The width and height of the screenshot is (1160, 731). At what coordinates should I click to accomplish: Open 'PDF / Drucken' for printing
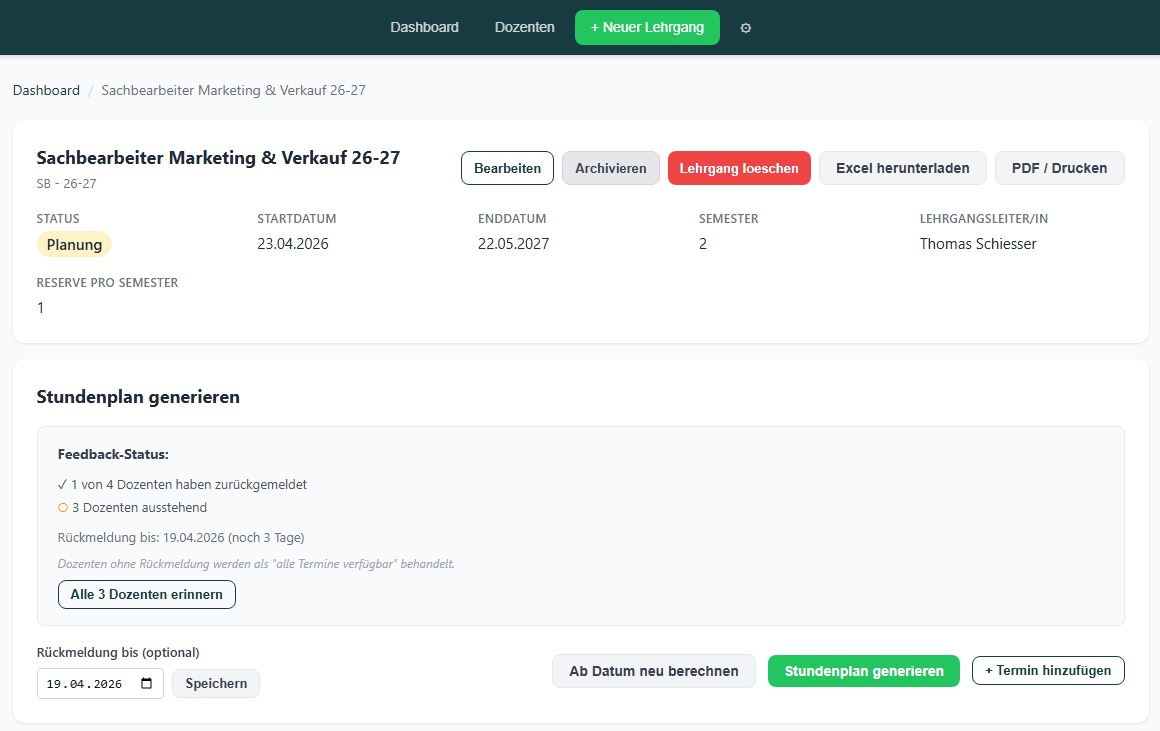1059,168
